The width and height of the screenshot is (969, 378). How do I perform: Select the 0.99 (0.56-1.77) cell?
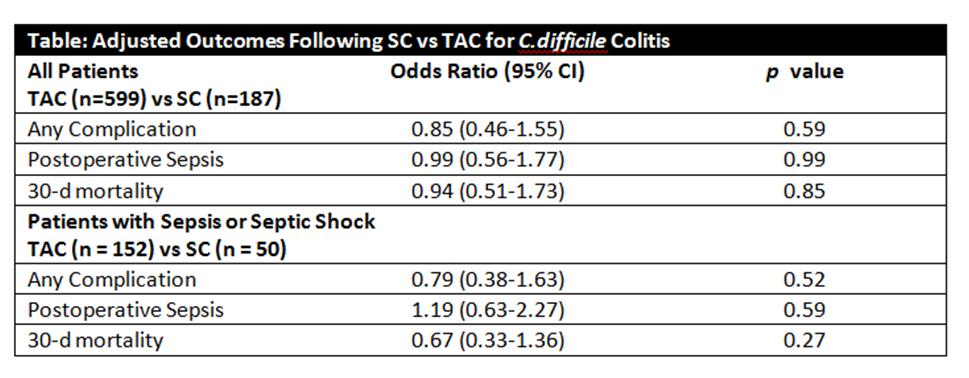[488, 159]
